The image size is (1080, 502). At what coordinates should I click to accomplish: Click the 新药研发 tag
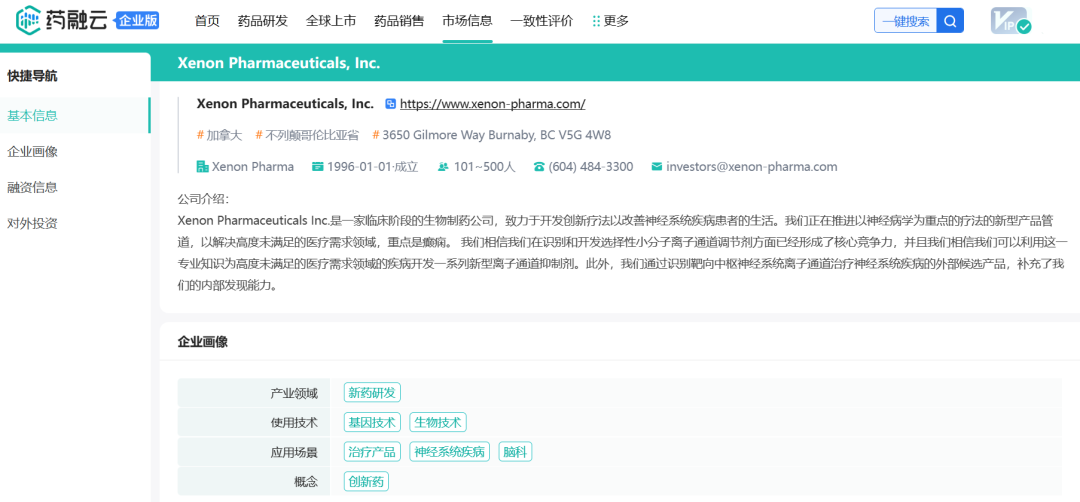click(x=373, y=393)
